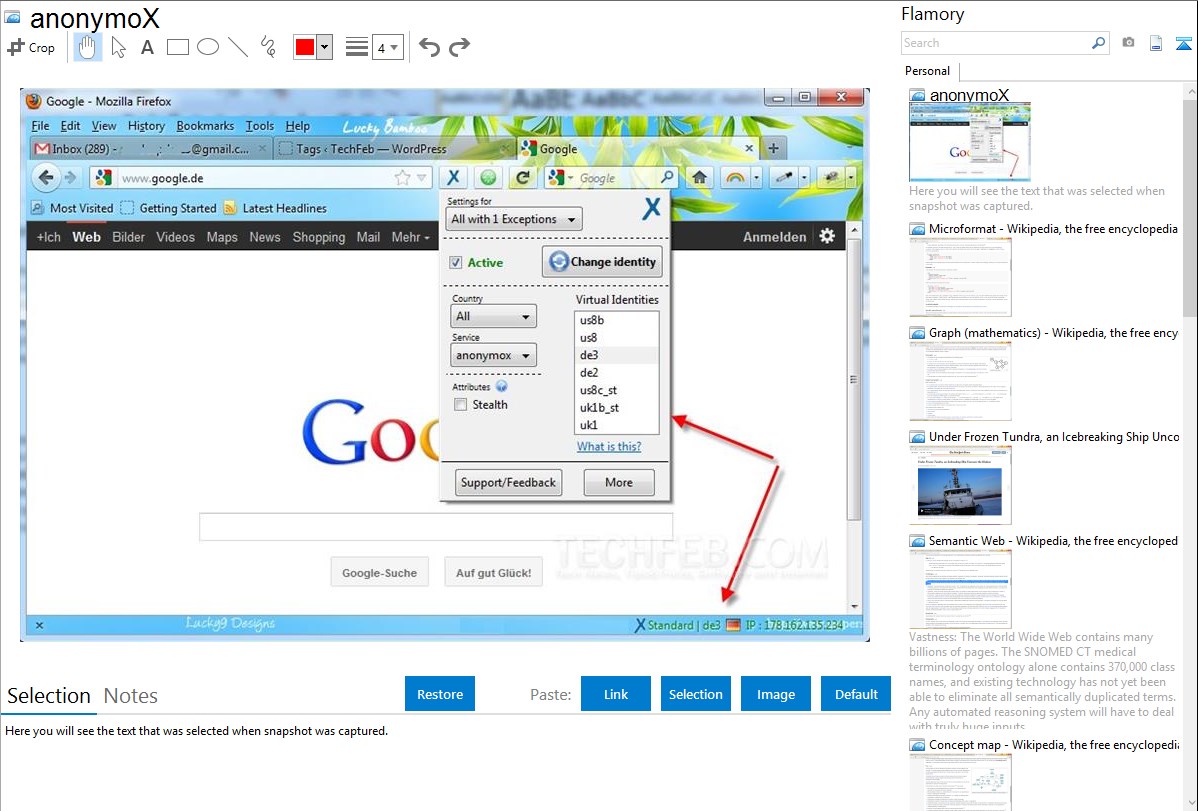Viewport: 1198px width, 811px height.
Task: Toggle the Active checkbox in anonymoX panel
Action: click(x=455, y=262)
